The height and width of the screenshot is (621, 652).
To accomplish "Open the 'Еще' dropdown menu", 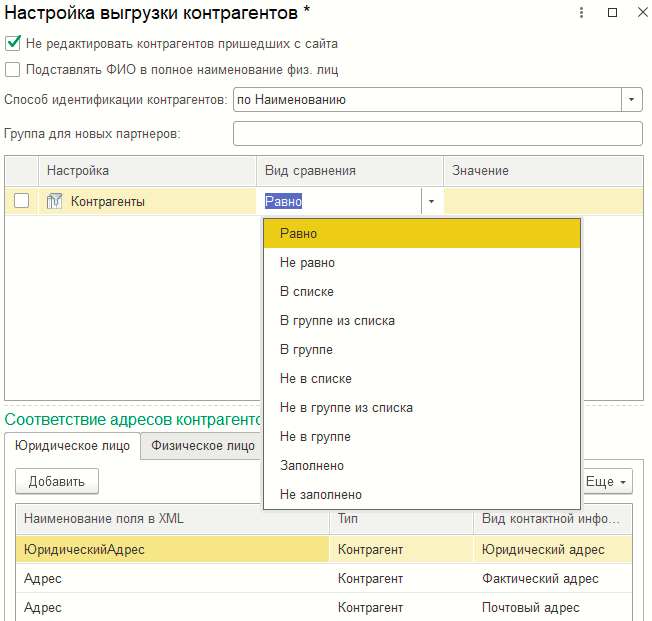I will tap(606, 482).
